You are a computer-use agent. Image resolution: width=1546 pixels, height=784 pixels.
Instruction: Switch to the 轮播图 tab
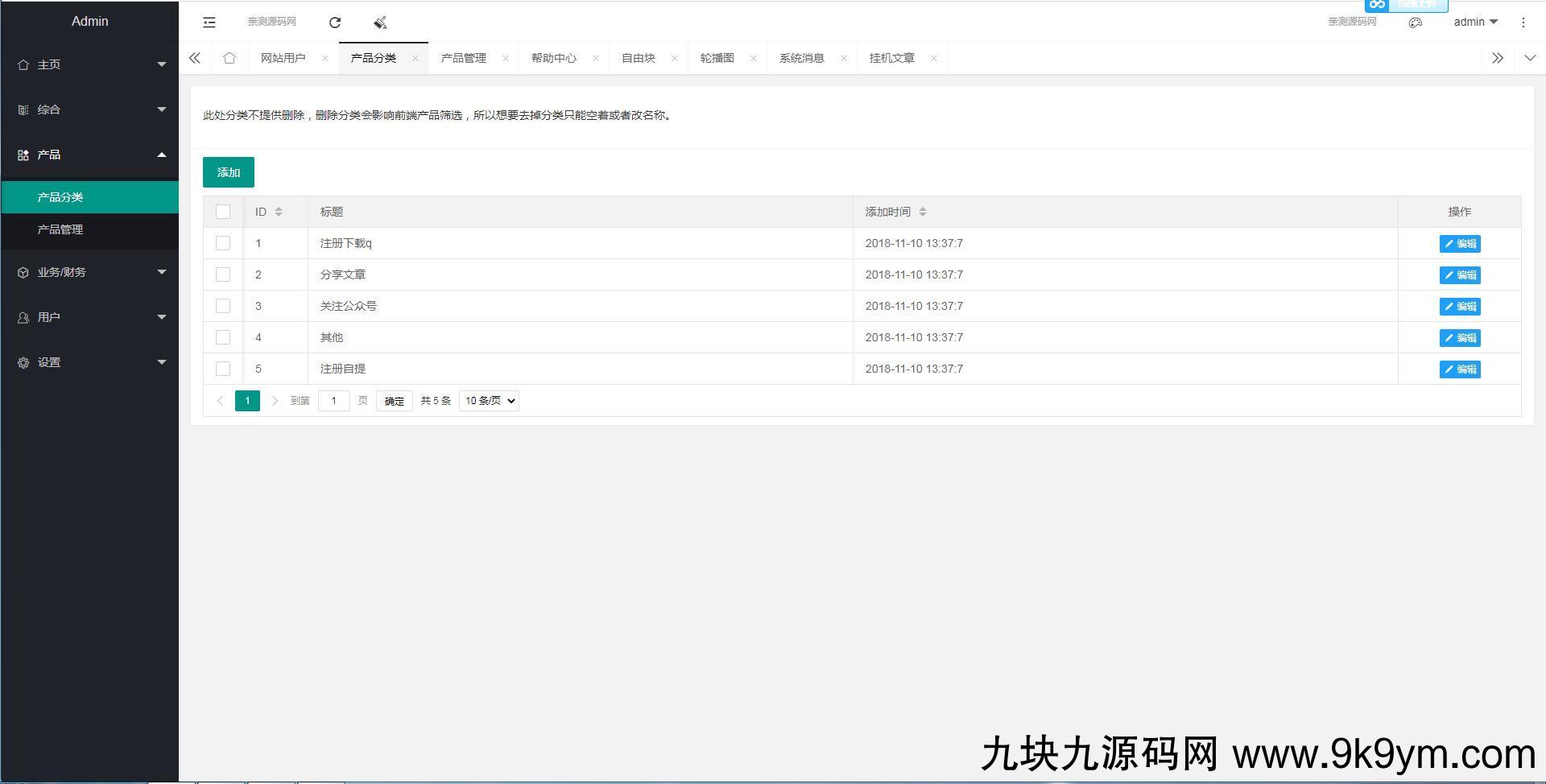[x=717, y=57]
